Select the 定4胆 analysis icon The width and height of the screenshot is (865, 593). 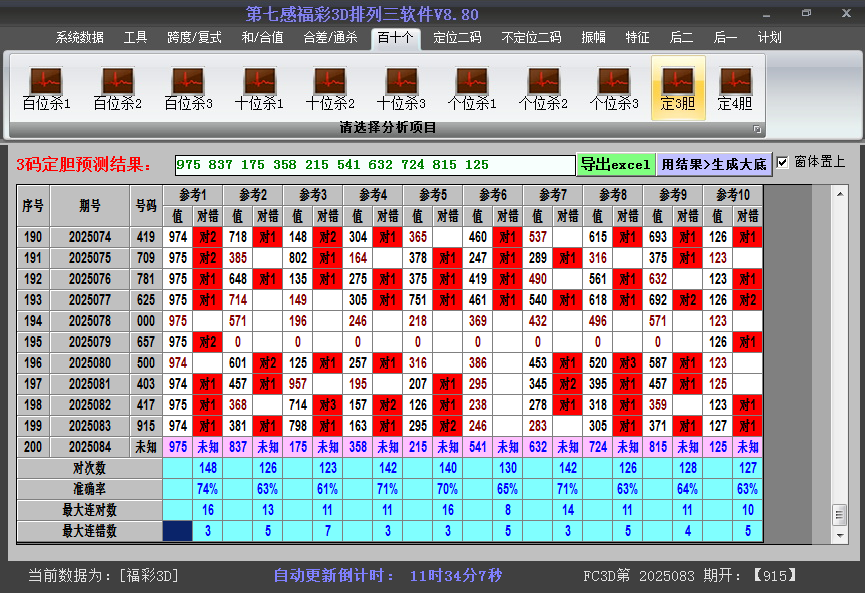coord(735,88)
